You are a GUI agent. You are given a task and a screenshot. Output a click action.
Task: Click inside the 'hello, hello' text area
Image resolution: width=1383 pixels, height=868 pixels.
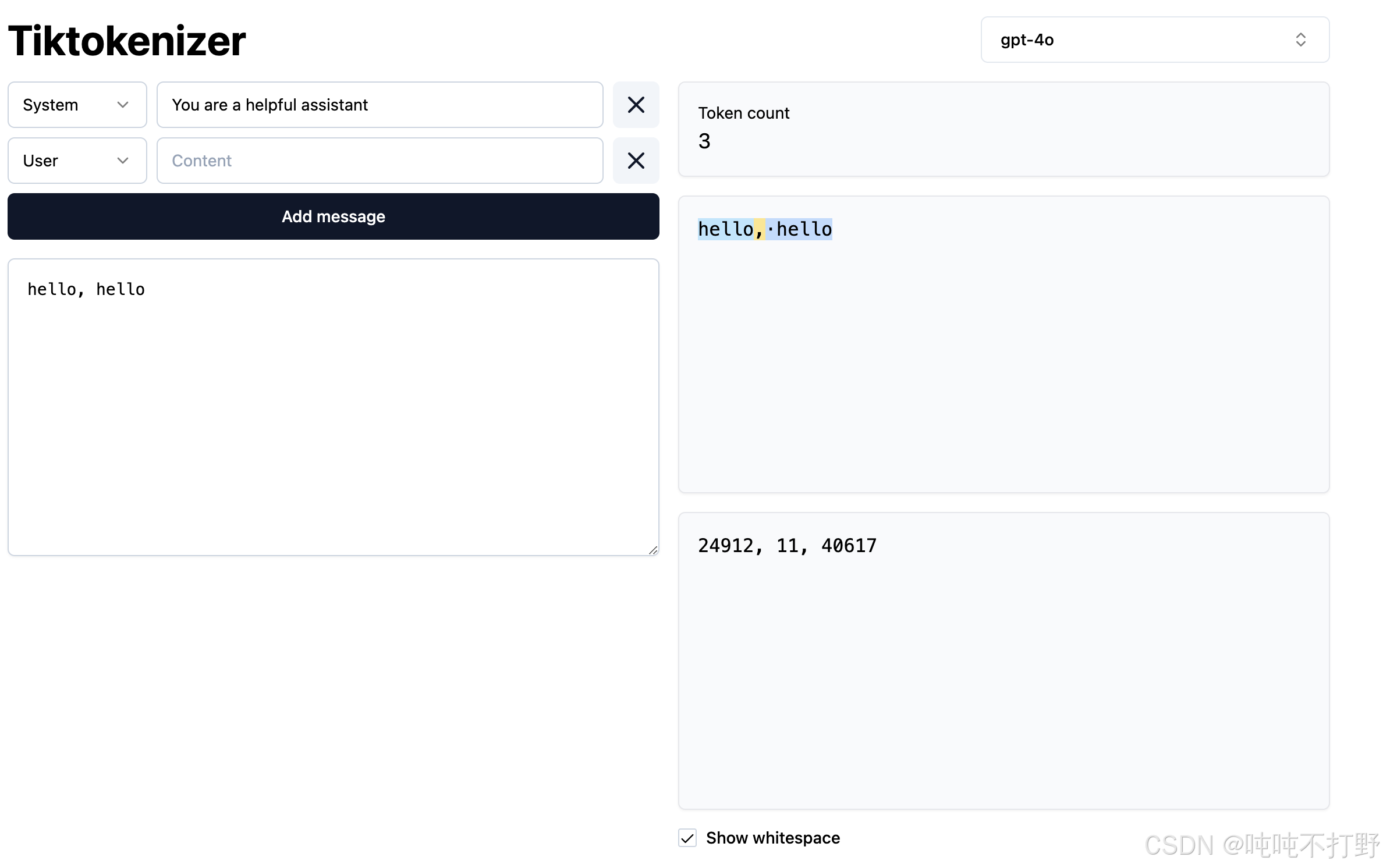pos(333,407)
